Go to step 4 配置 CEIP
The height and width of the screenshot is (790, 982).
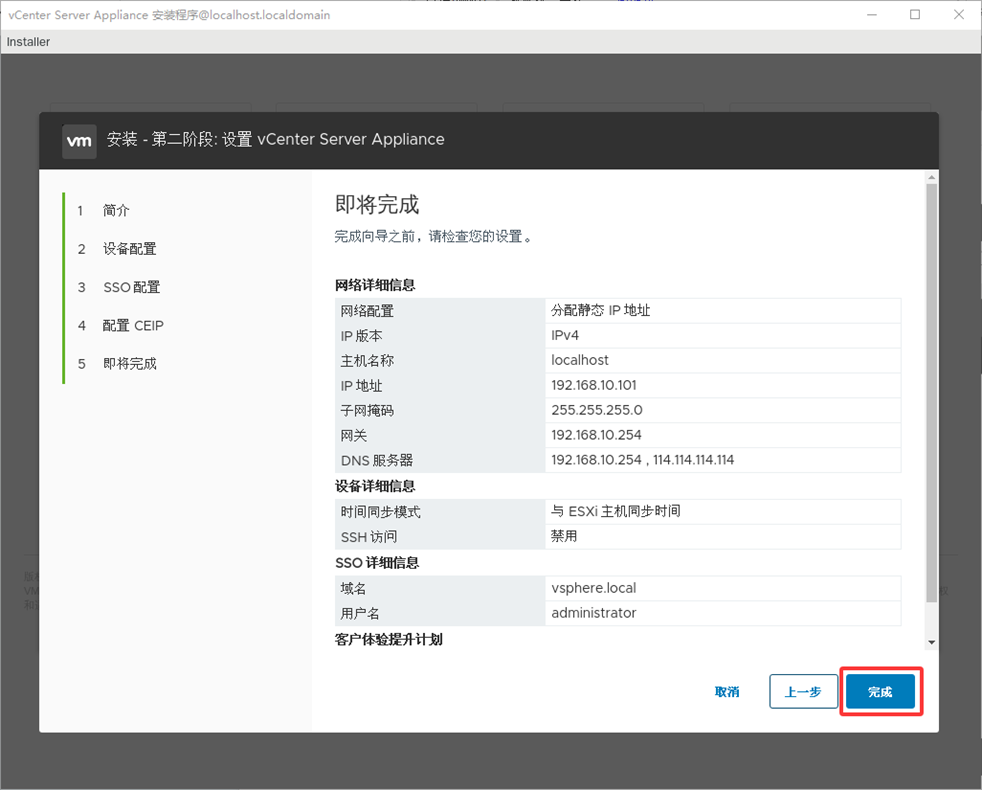click(133, 326)
